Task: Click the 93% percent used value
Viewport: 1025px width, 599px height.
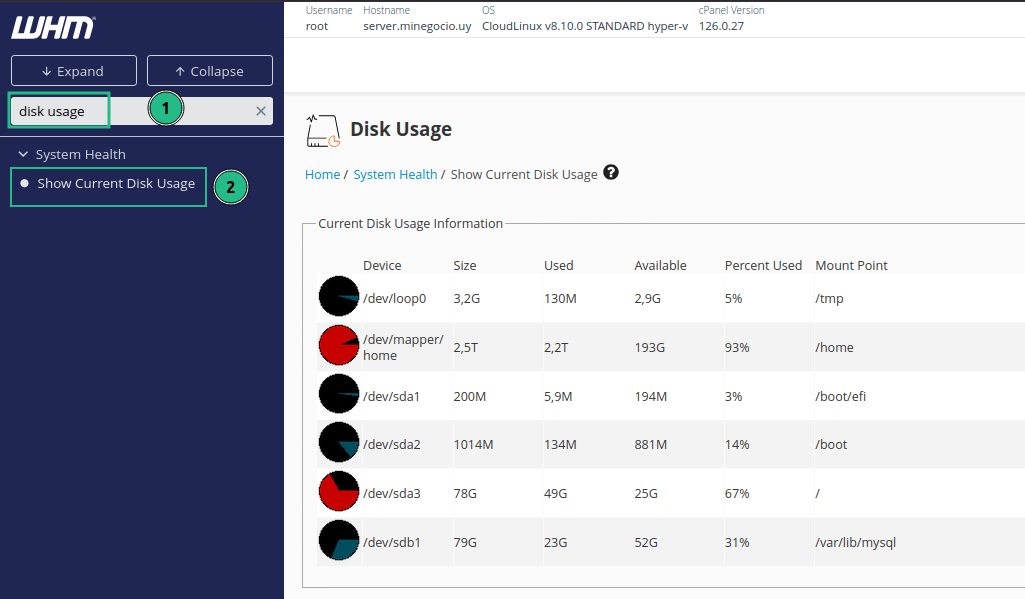Action: coord(737,347)
